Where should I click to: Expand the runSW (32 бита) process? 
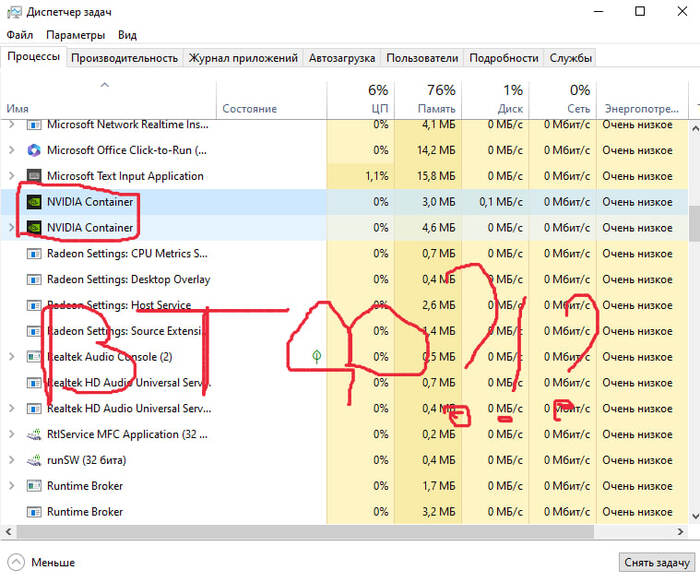tap(12, 460)
